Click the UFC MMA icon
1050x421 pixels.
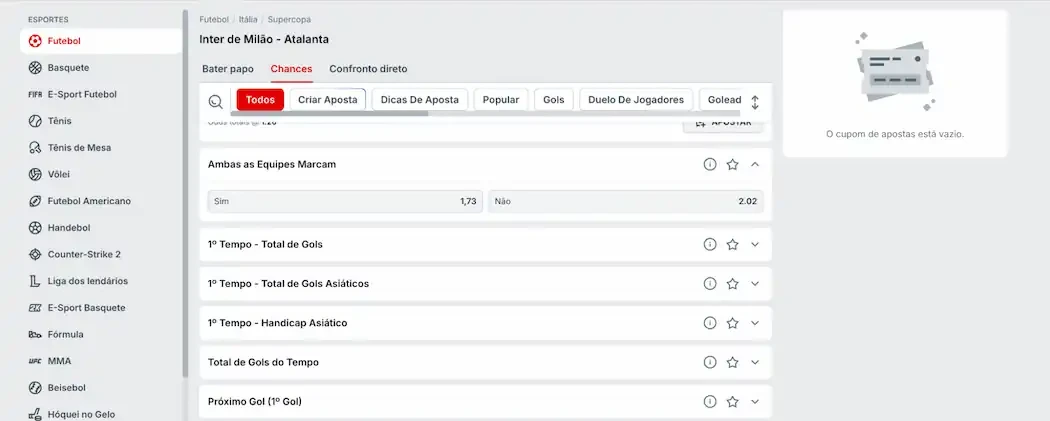[35, 361]
